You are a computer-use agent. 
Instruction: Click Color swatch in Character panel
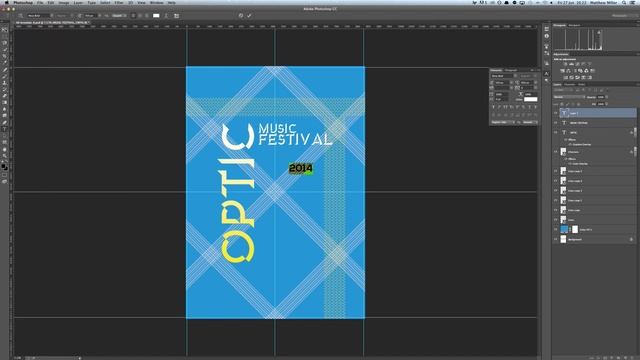531,99
